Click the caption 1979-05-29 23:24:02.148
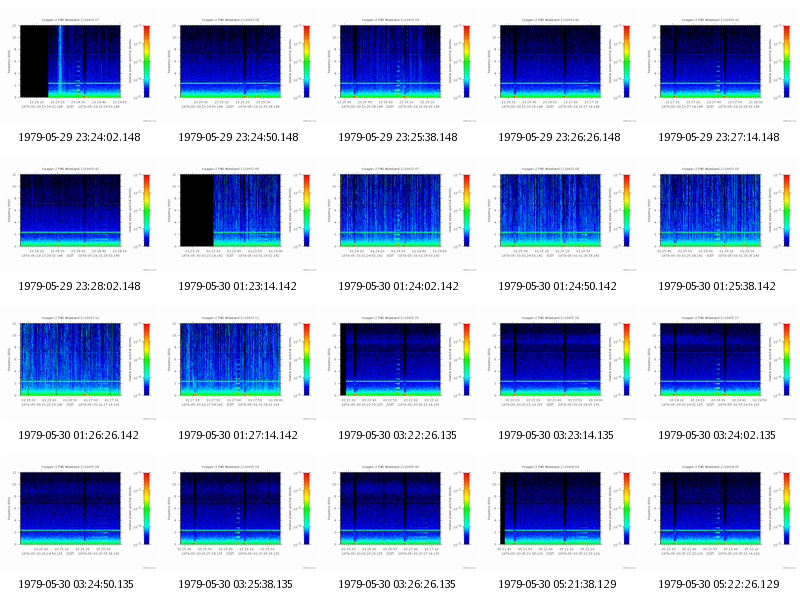Screen dimensions: 800x596 (x=79, y=137)
